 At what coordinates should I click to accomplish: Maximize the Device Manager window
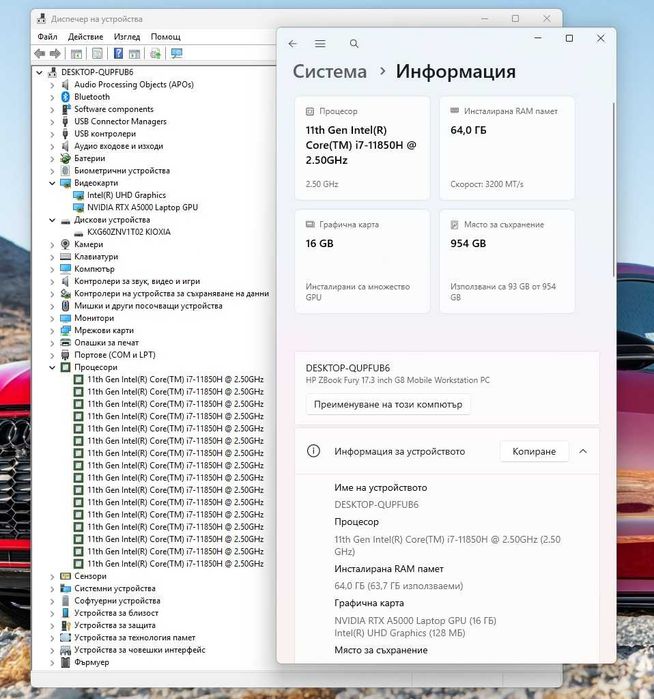(515, 19)
